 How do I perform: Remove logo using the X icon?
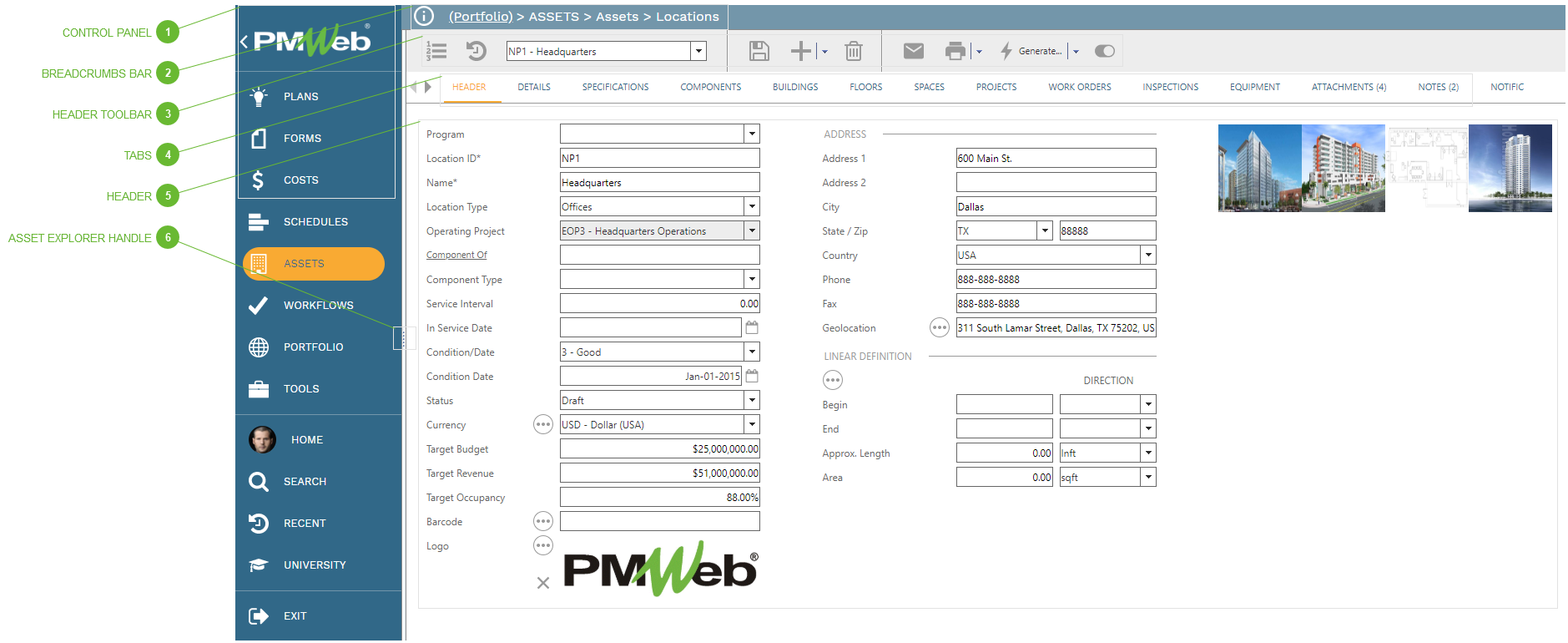543,583
